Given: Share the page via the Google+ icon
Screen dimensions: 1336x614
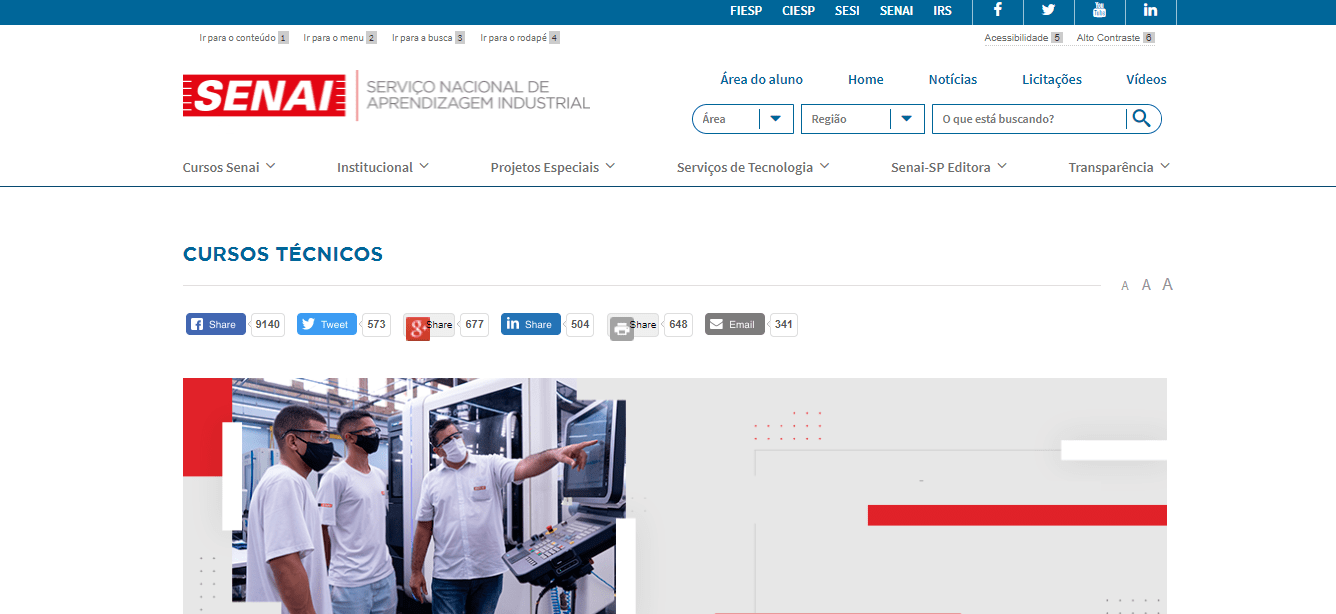Looking at the screenshot, I should [x=417, y=328].
